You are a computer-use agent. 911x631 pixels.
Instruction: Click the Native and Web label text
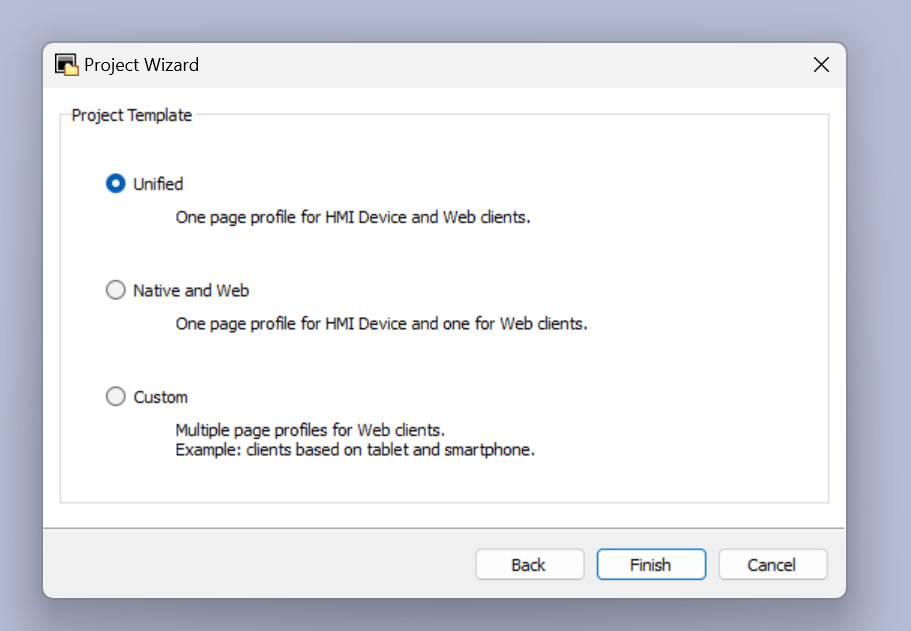point(191,291)
